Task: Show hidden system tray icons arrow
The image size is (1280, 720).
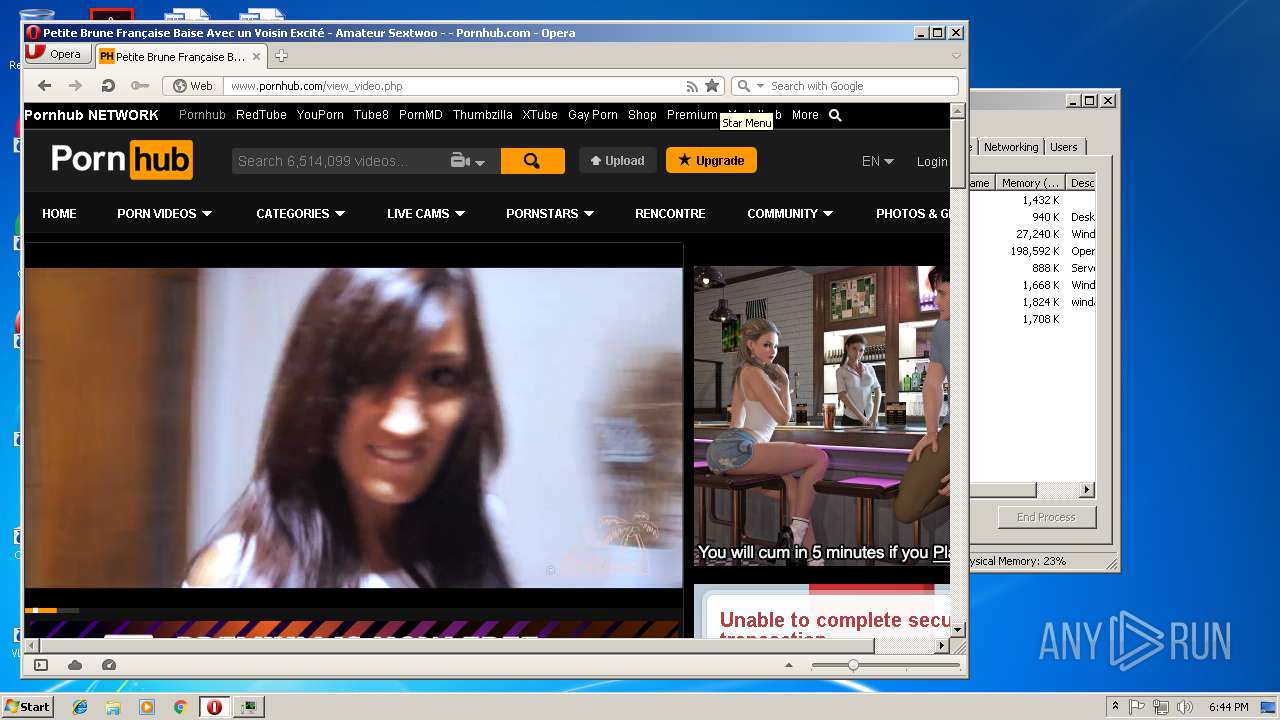Action: point(1115,707)
